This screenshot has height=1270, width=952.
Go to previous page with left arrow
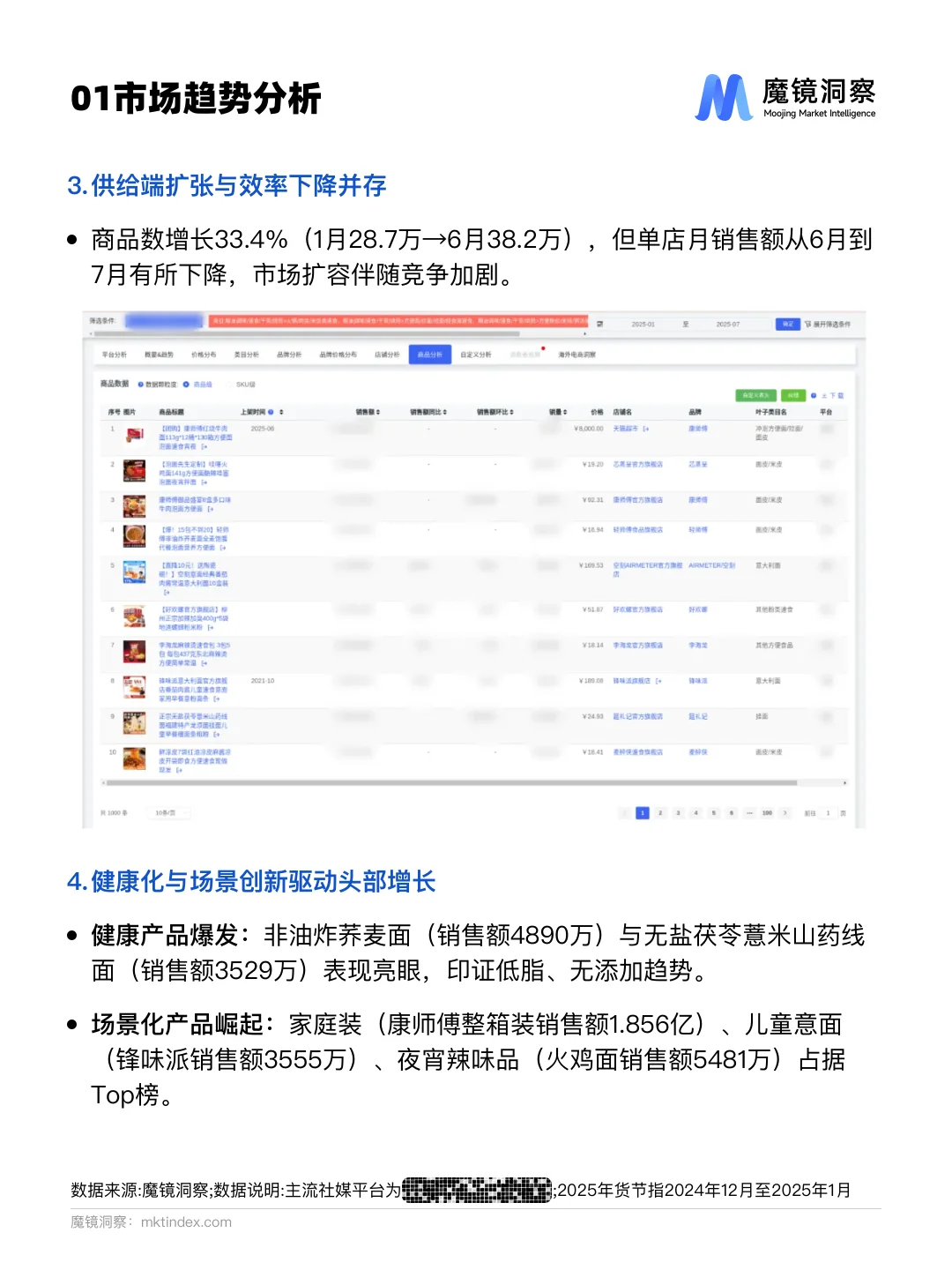pos(625,813)
